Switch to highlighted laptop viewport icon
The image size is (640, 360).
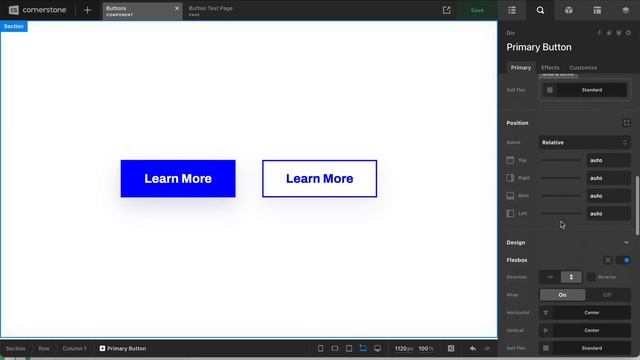coord(363,349)
